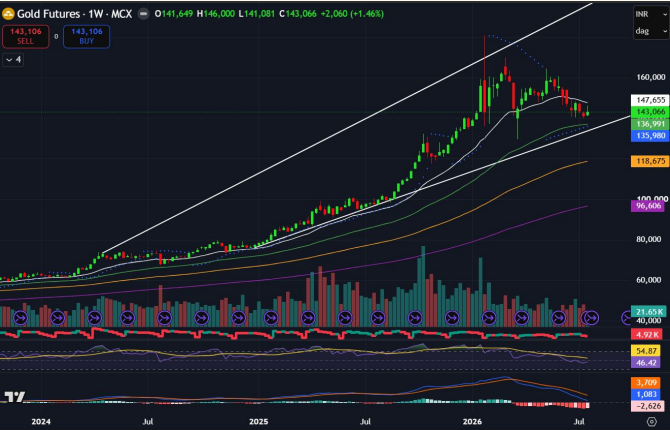The height and width of the screenshot is (430, 670).
Task: Open the dag scale dropdown
Action: pos(651,31)
